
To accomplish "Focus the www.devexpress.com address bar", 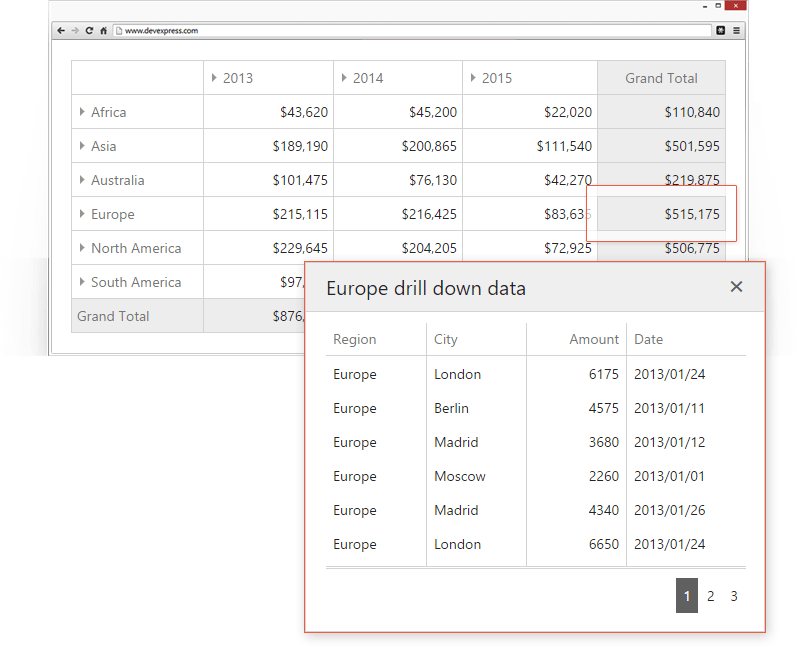I will [x=412, y=30].
